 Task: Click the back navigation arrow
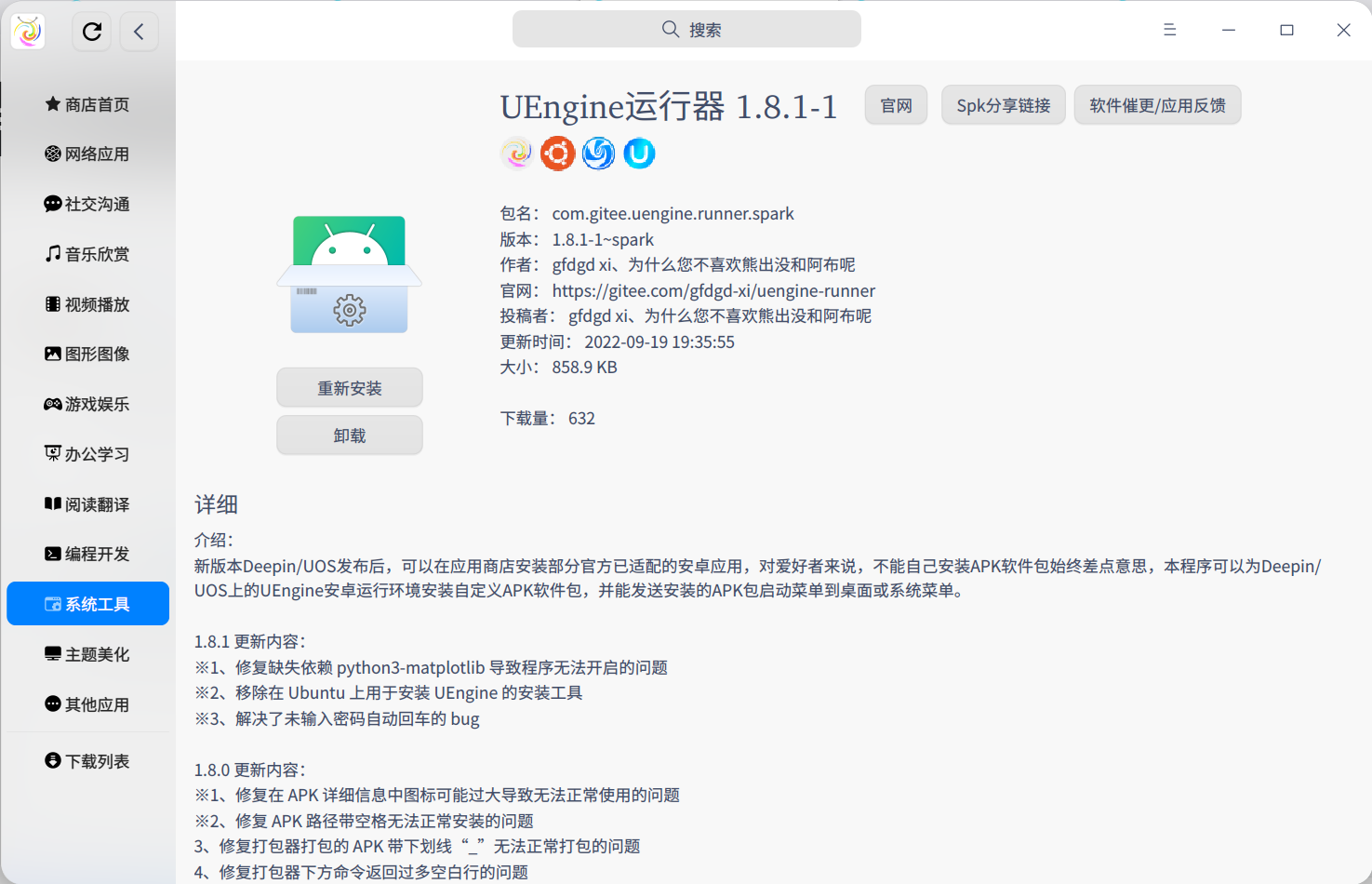coord(139,31)
